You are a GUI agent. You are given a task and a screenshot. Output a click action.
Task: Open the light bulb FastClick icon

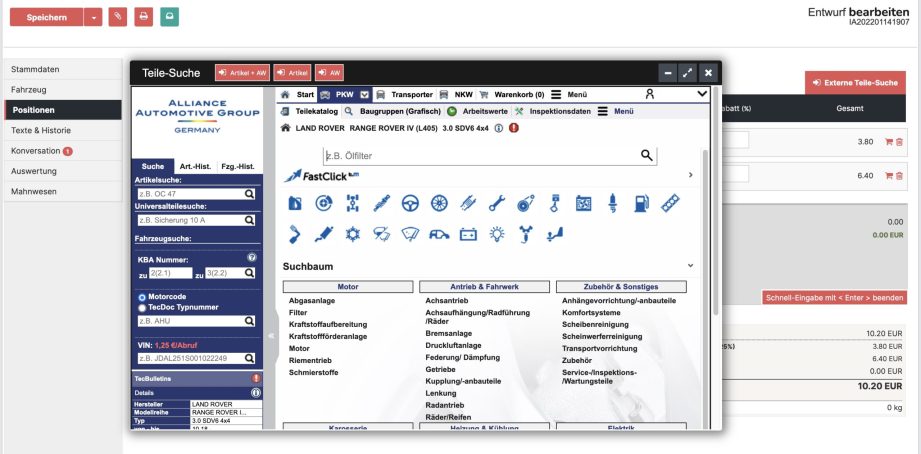pos(497,234)
